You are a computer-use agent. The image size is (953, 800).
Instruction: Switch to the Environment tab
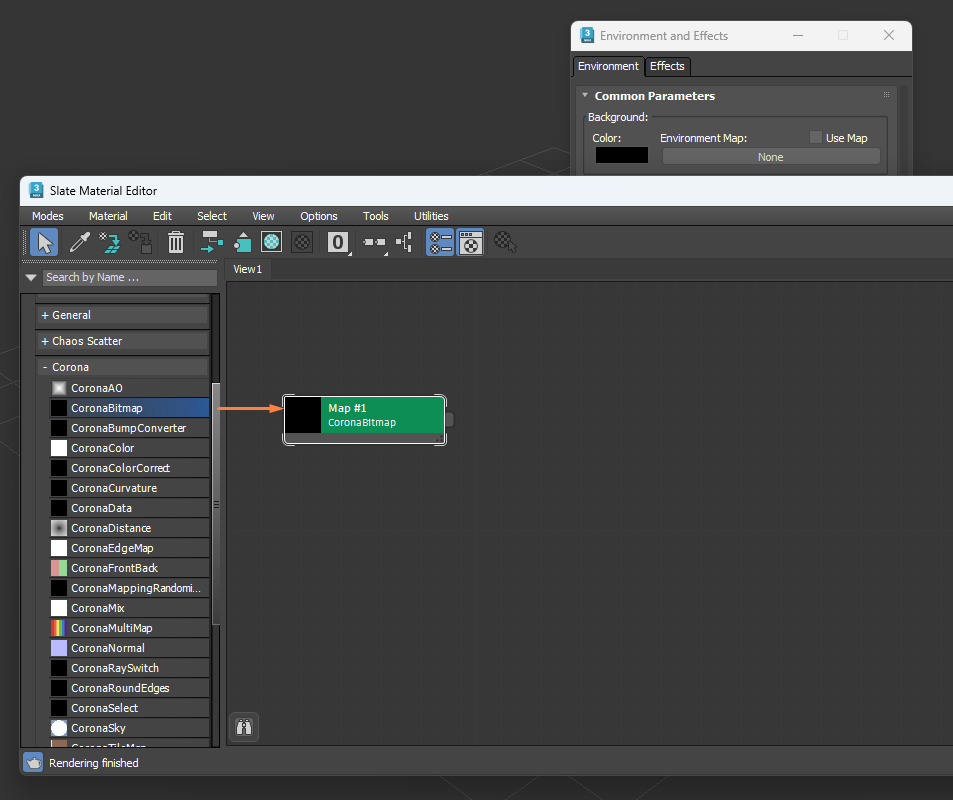(608, 66)
